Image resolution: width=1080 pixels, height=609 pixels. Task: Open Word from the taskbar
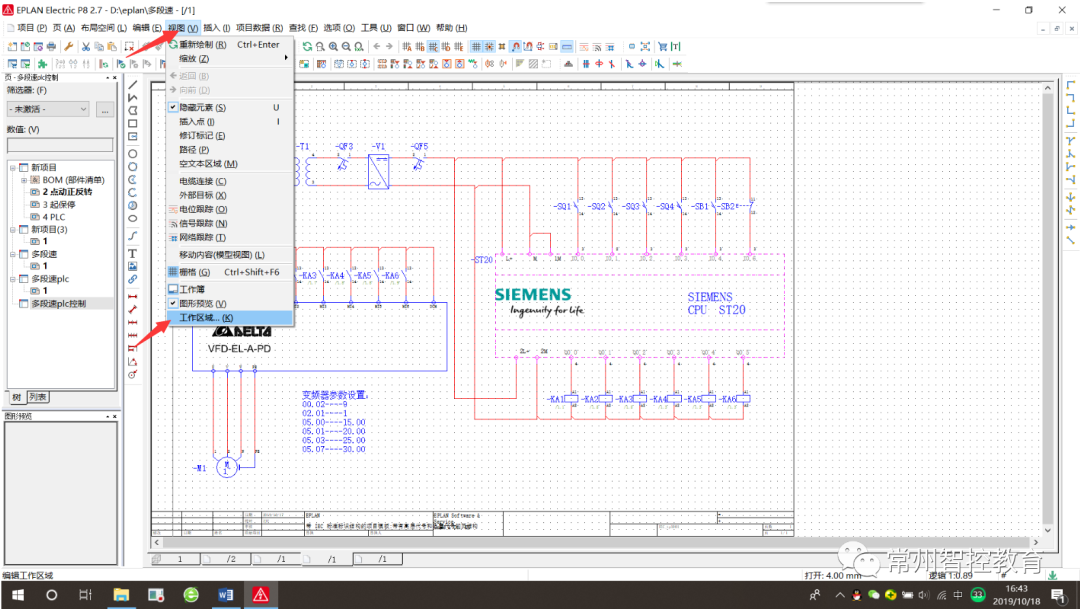[225, 595]
